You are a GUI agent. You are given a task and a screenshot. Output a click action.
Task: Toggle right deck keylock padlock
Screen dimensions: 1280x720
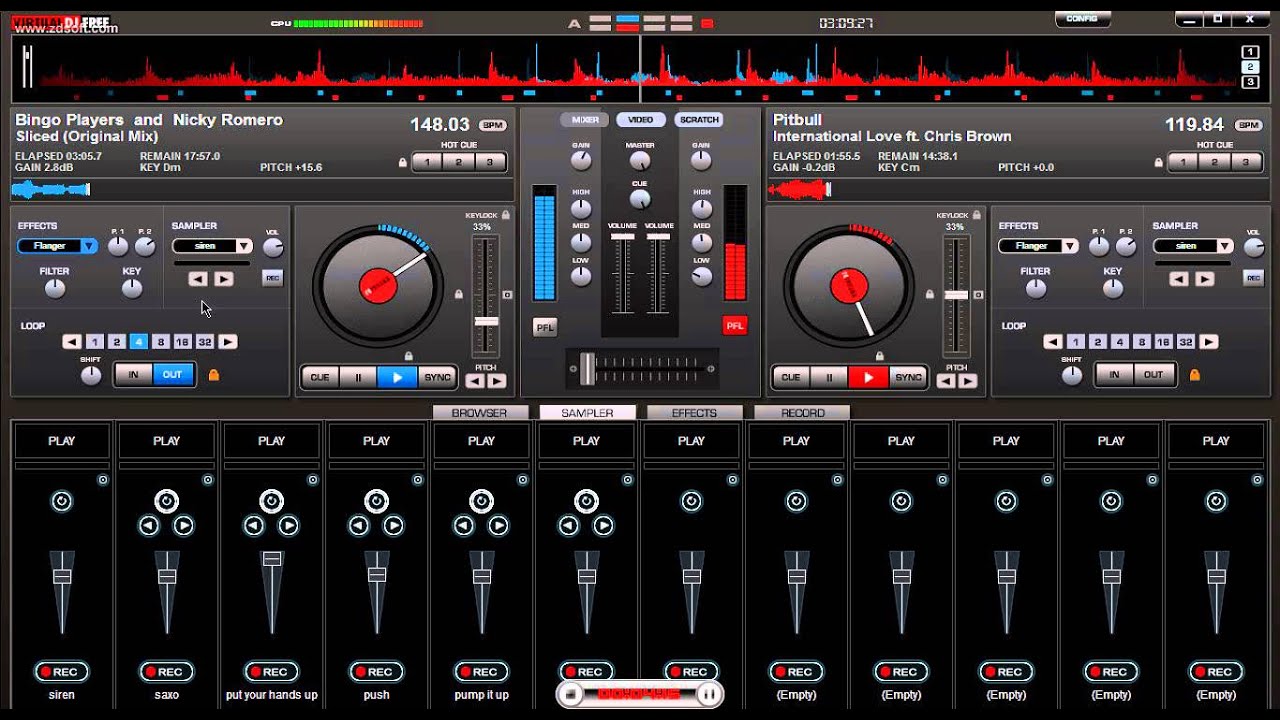click(977, 215)
